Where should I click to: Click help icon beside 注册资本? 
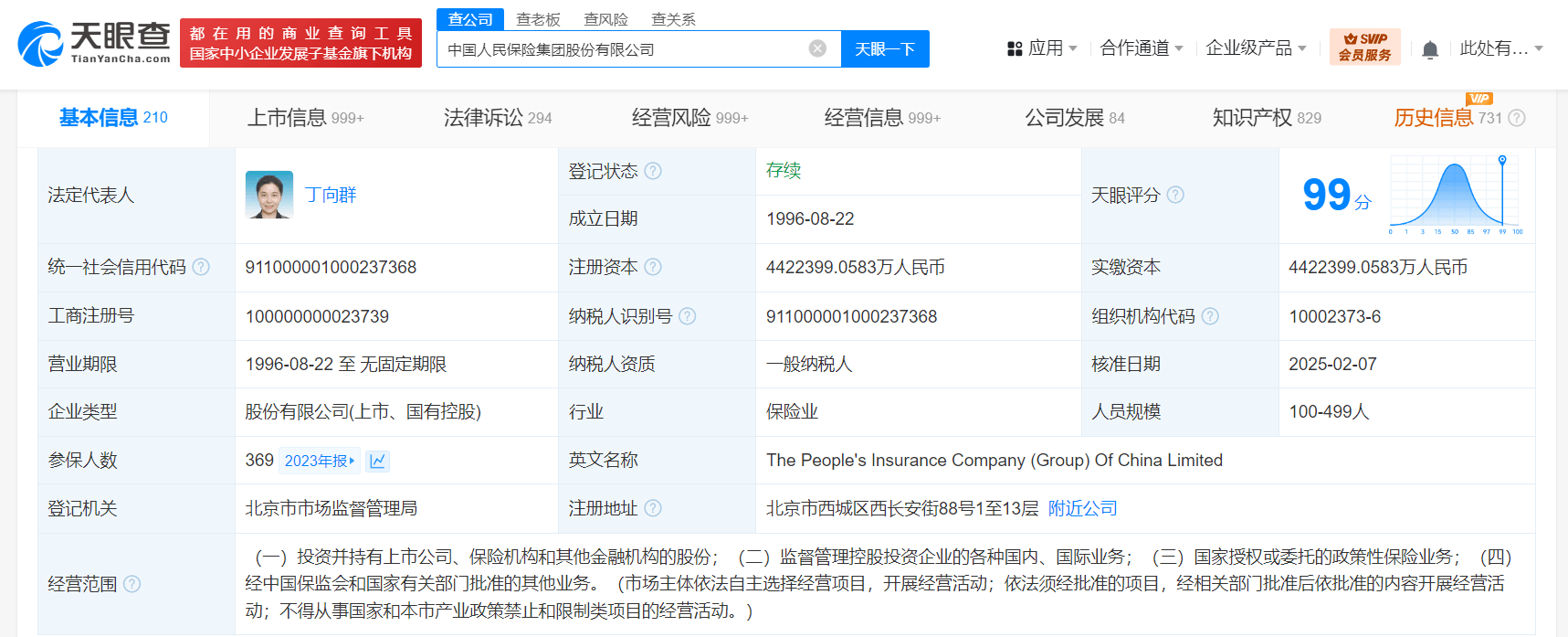(x=653, y=267)
